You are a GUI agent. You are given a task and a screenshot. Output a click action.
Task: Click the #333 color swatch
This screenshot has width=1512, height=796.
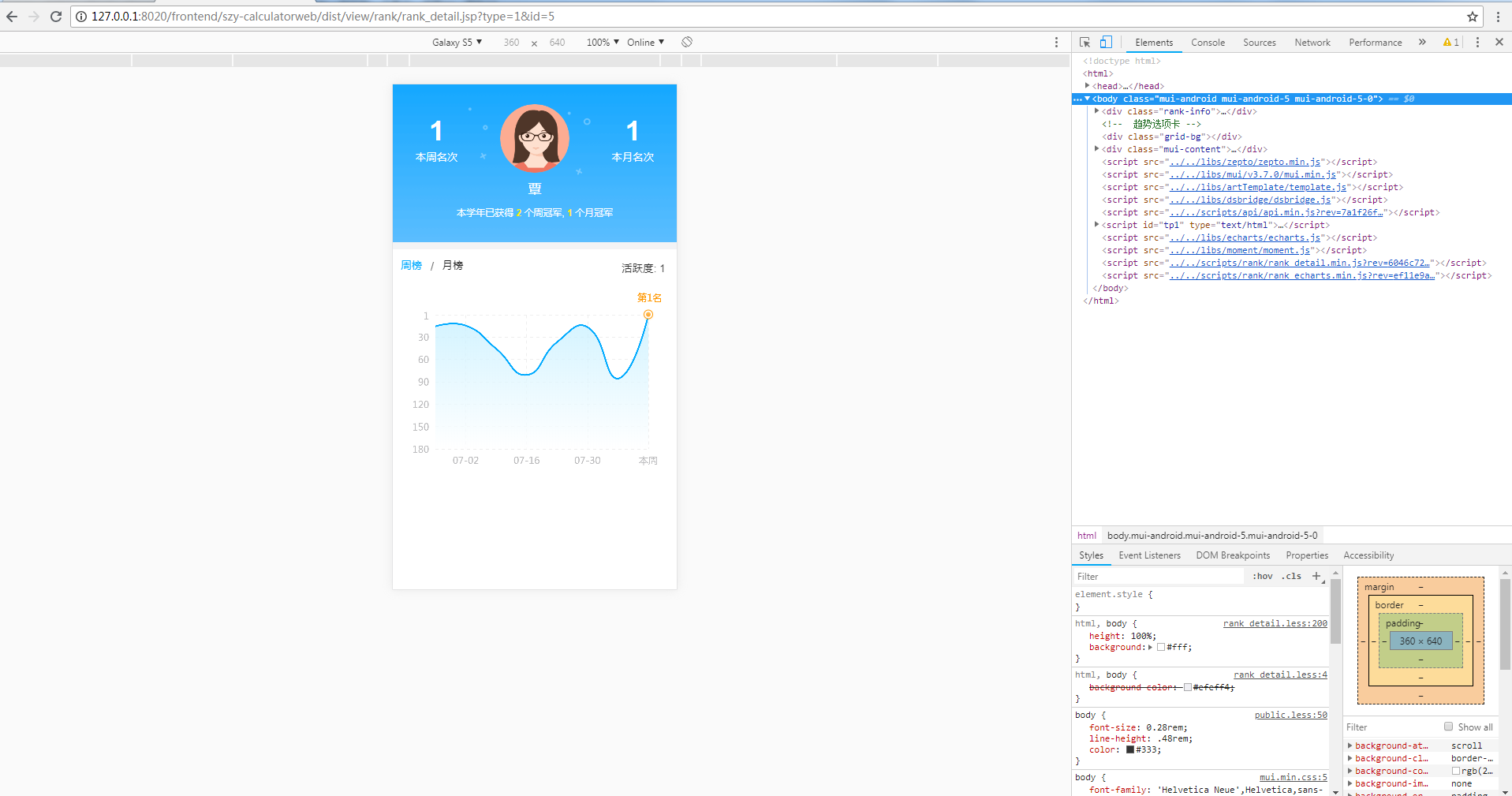1129,749
